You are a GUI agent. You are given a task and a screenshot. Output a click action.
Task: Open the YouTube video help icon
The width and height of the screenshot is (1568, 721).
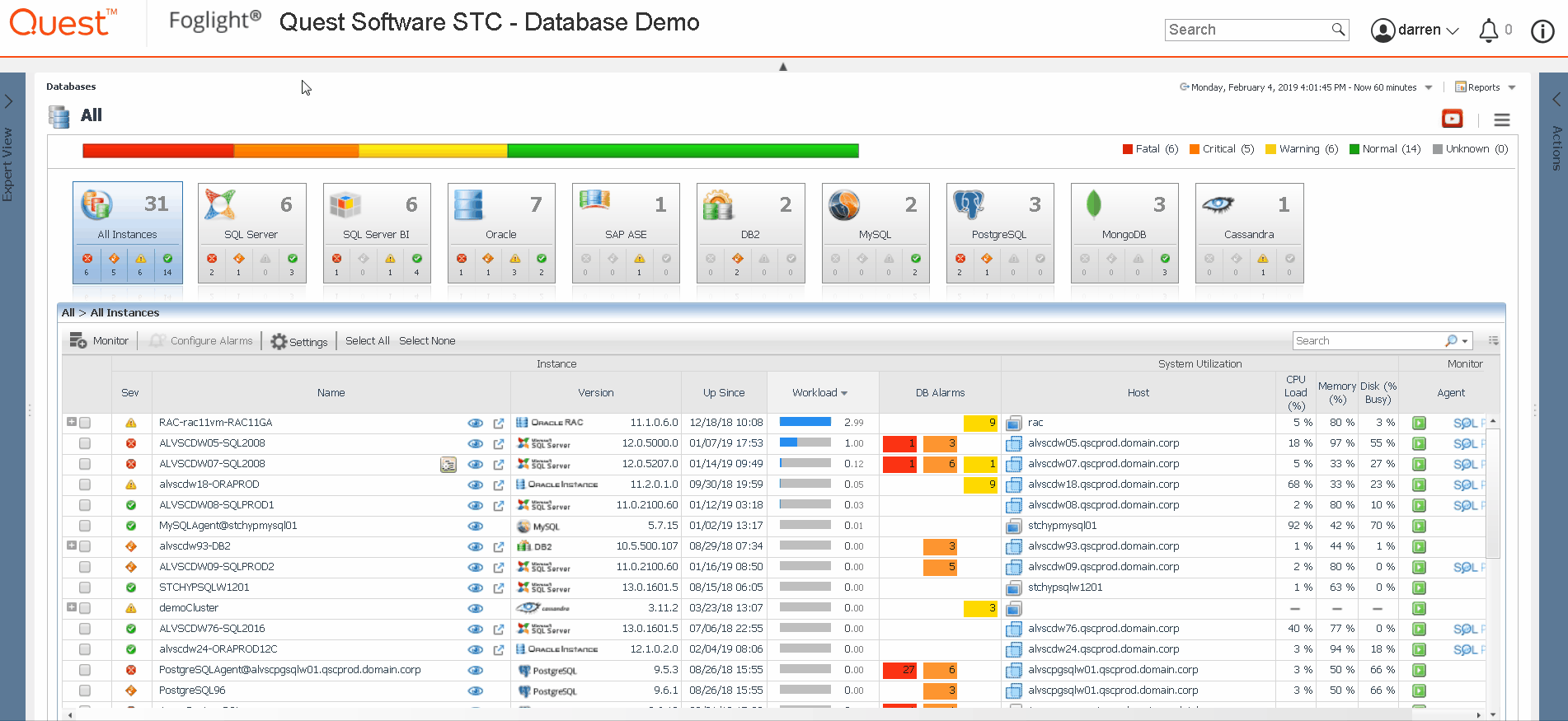point(1452,119)
